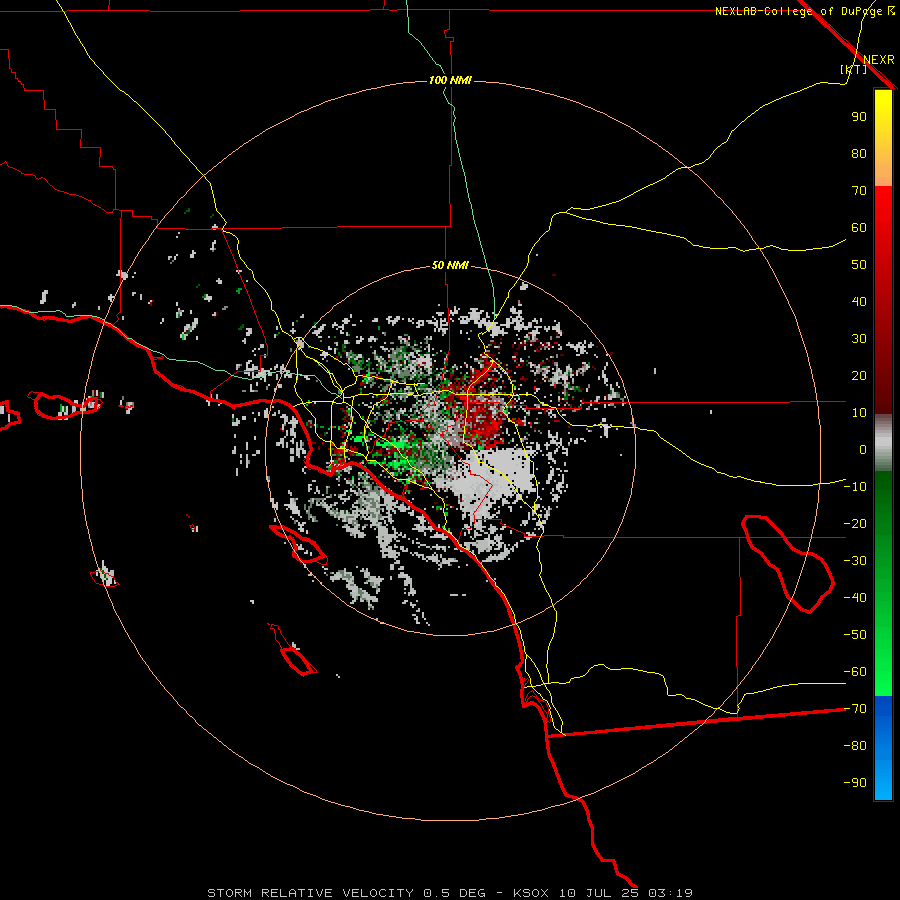900x900 pixels.
Task: Click the 70 value on the velocity scale
Action: point(859,191)
